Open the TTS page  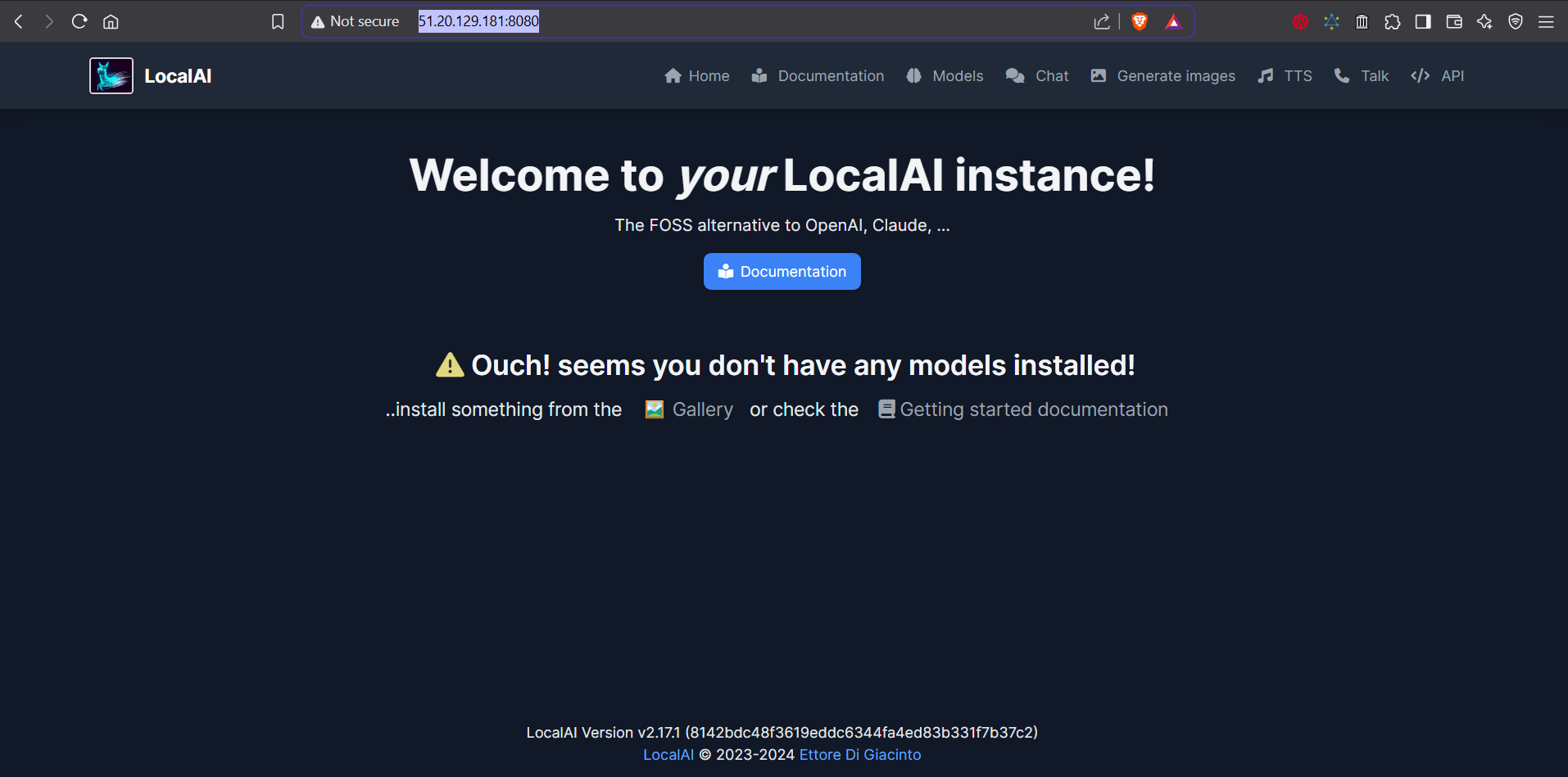tap(1285, 76)
